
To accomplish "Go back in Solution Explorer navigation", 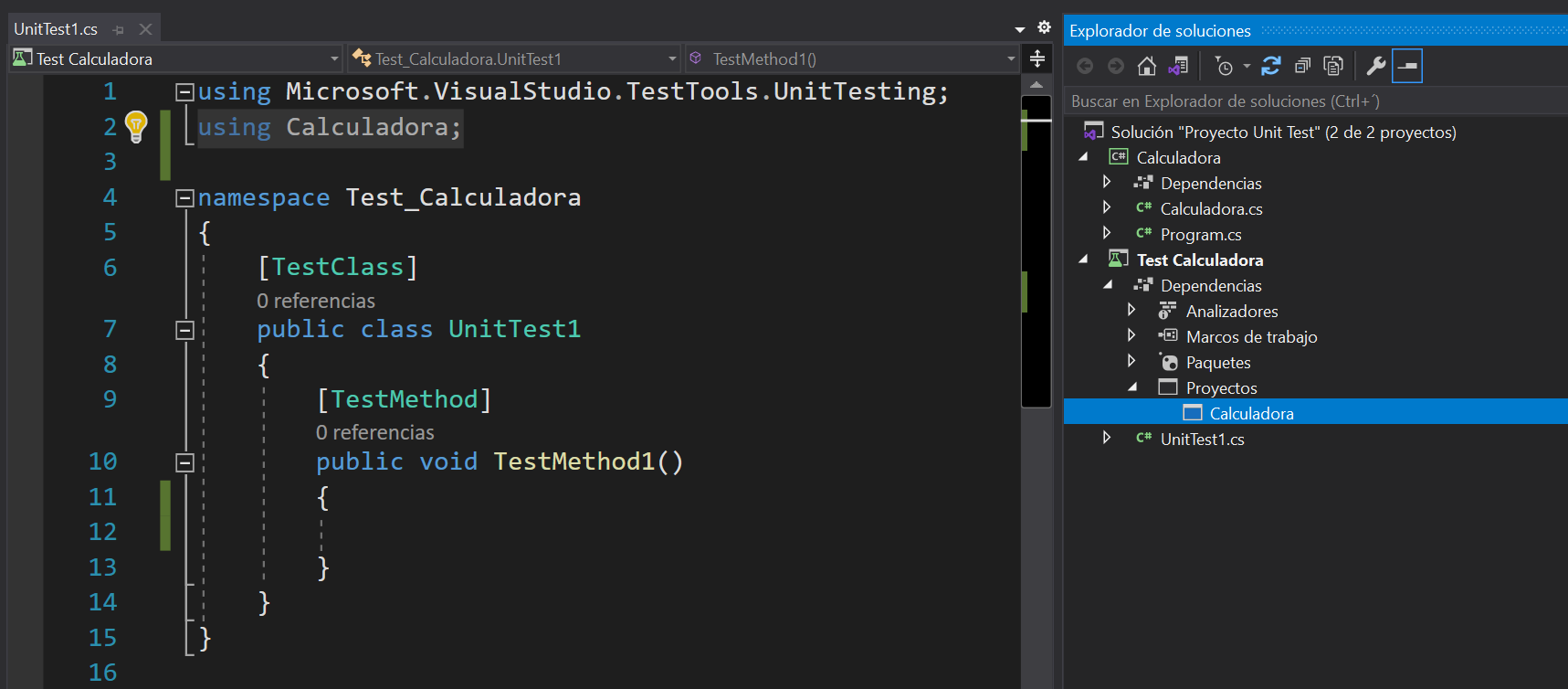I will (x=1085, y=66).
